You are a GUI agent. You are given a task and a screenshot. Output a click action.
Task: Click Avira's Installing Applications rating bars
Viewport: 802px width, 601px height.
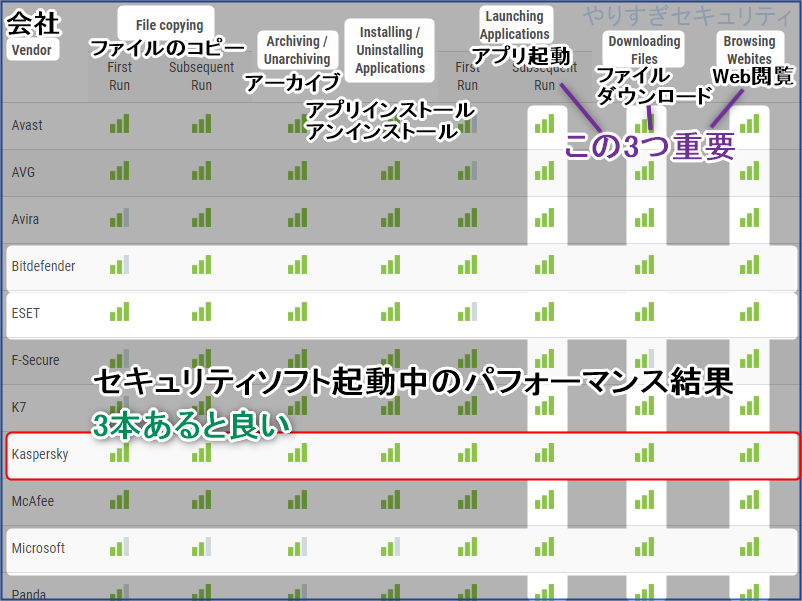click(390, 218)
